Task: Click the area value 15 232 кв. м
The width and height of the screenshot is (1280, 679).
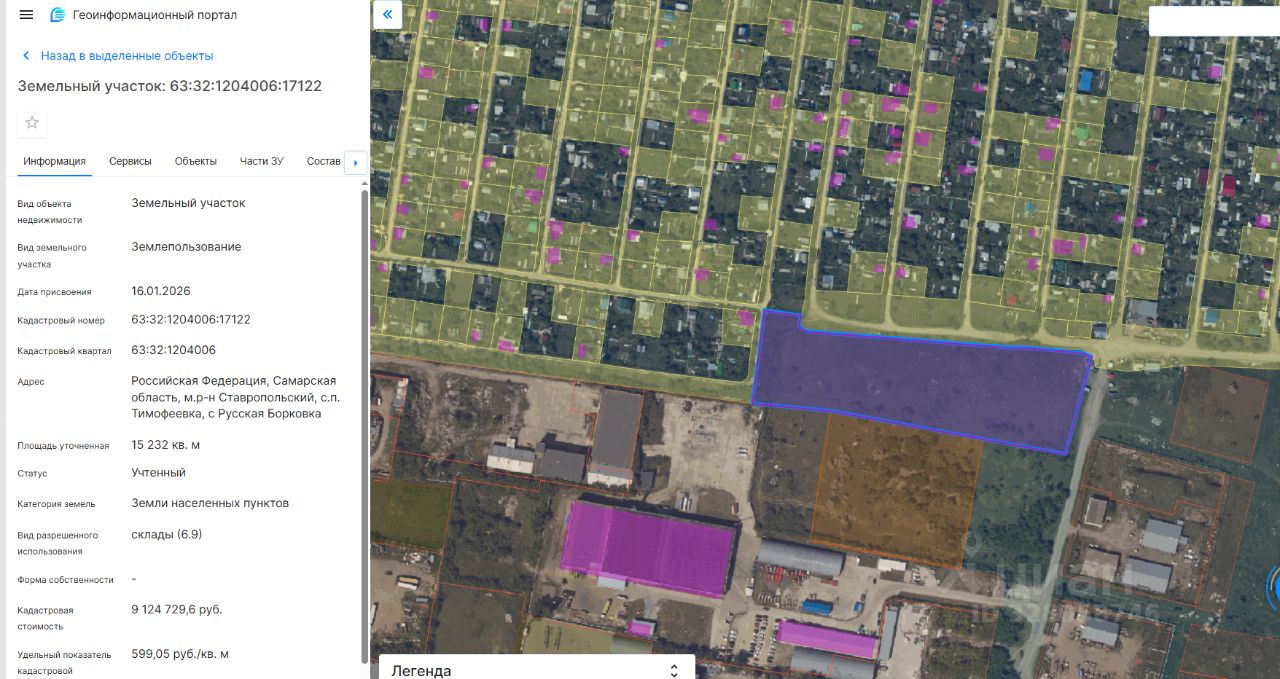Action: [x=166, y=445]
